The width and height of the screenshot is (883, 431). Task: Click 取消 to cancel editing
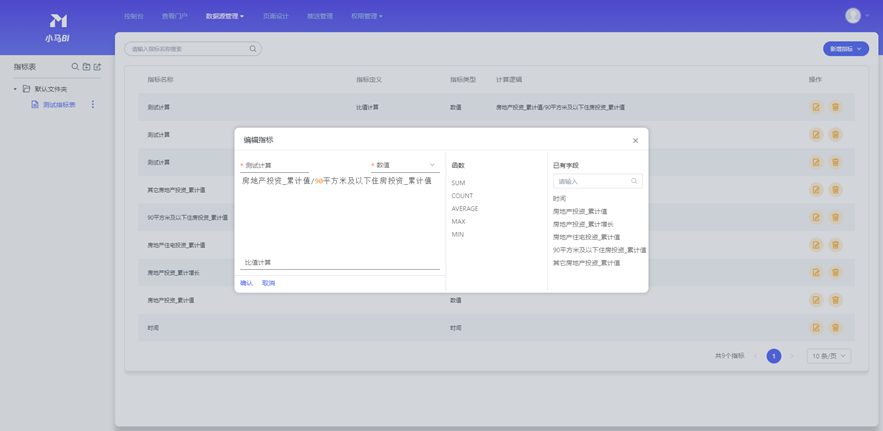(268, 283)
